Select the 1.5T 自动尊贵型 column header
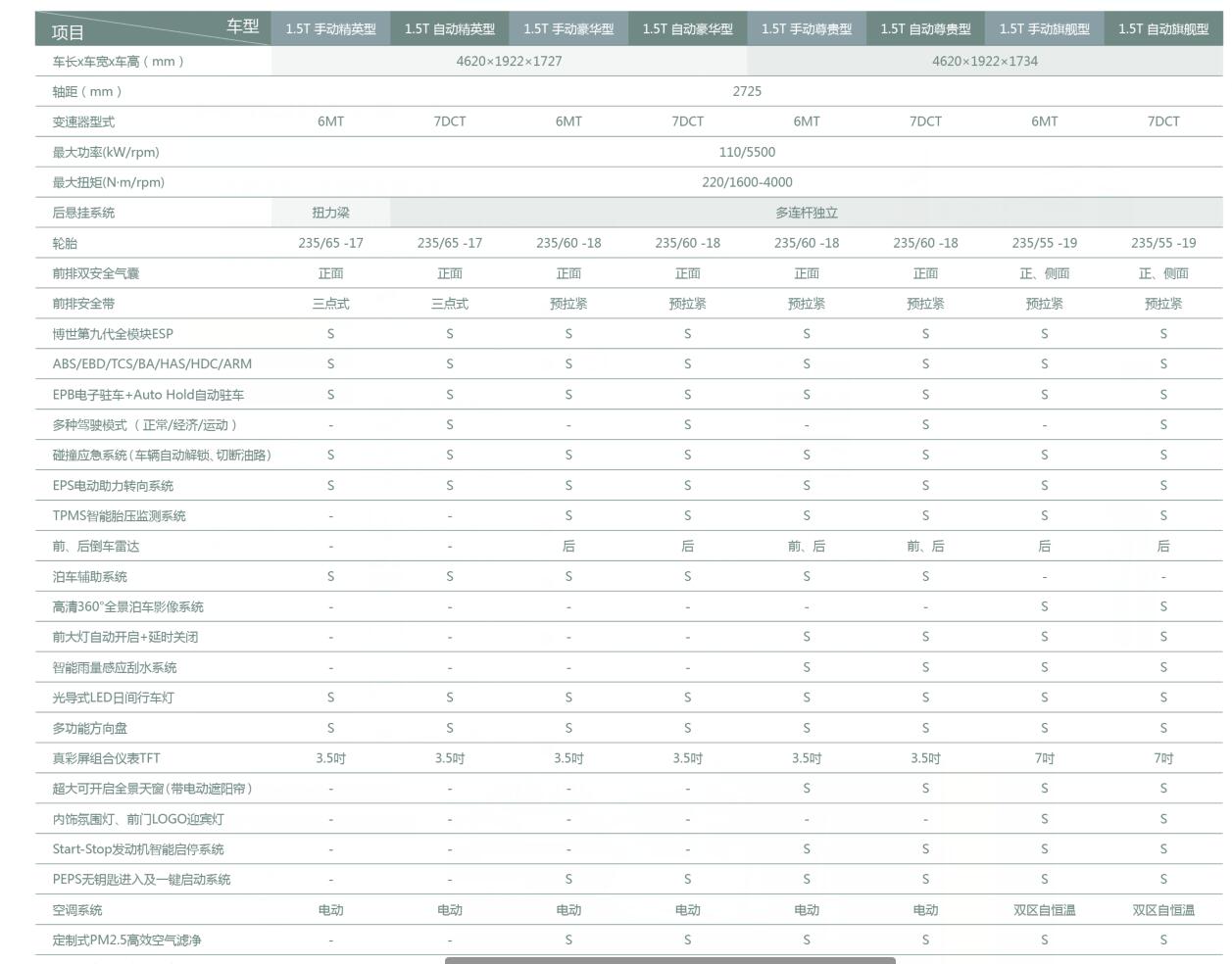Image resolution: width=1232 pixels, height=964 pixels. tap(925, 29)
